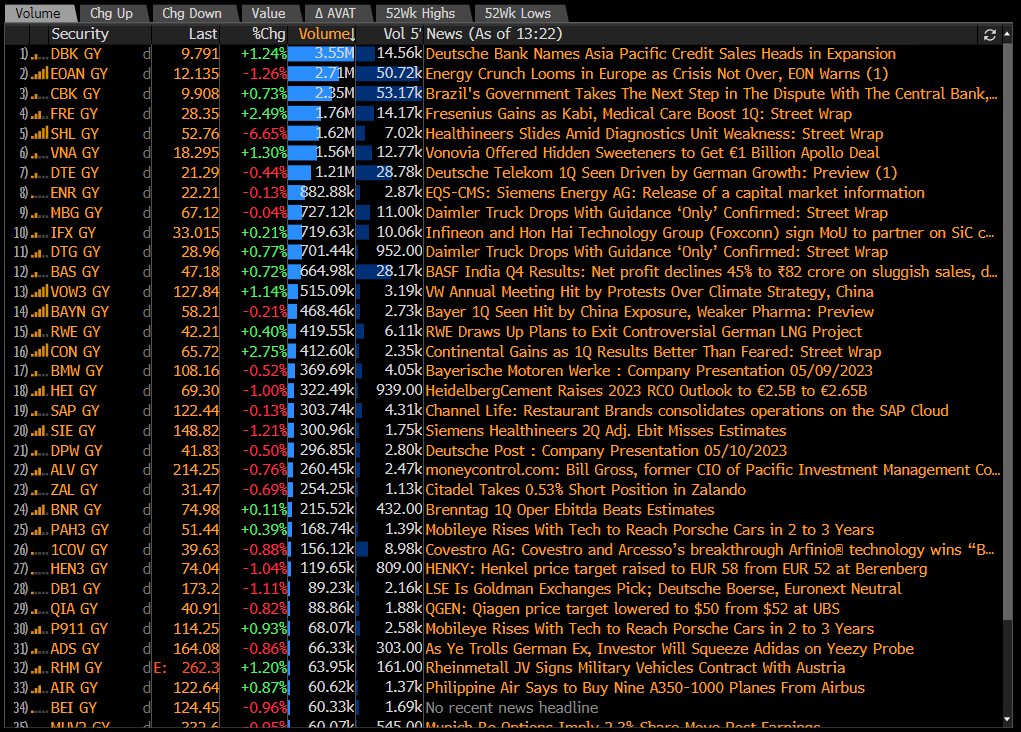Click the signal-bar icon for EOAN GY
This screenshot has width=1021, height=732.
coord(40,74)
